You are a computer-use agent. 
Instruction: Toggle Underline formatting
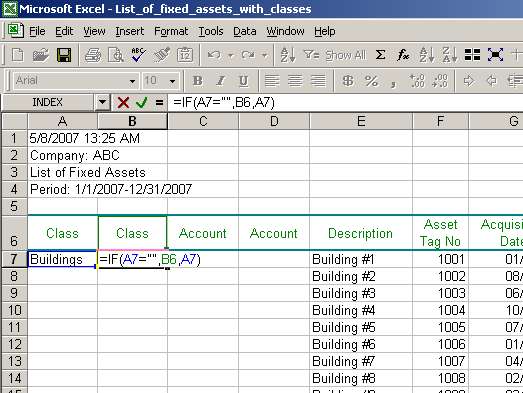243,81
